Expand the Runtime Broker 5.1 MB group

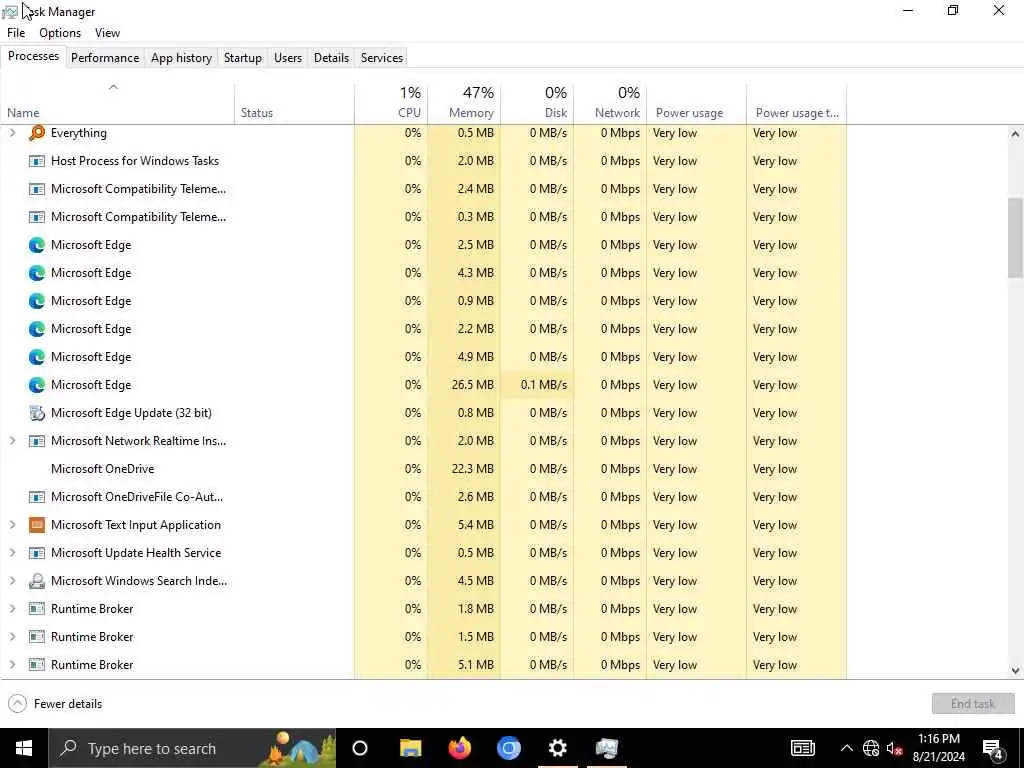(x=12, y=665)
